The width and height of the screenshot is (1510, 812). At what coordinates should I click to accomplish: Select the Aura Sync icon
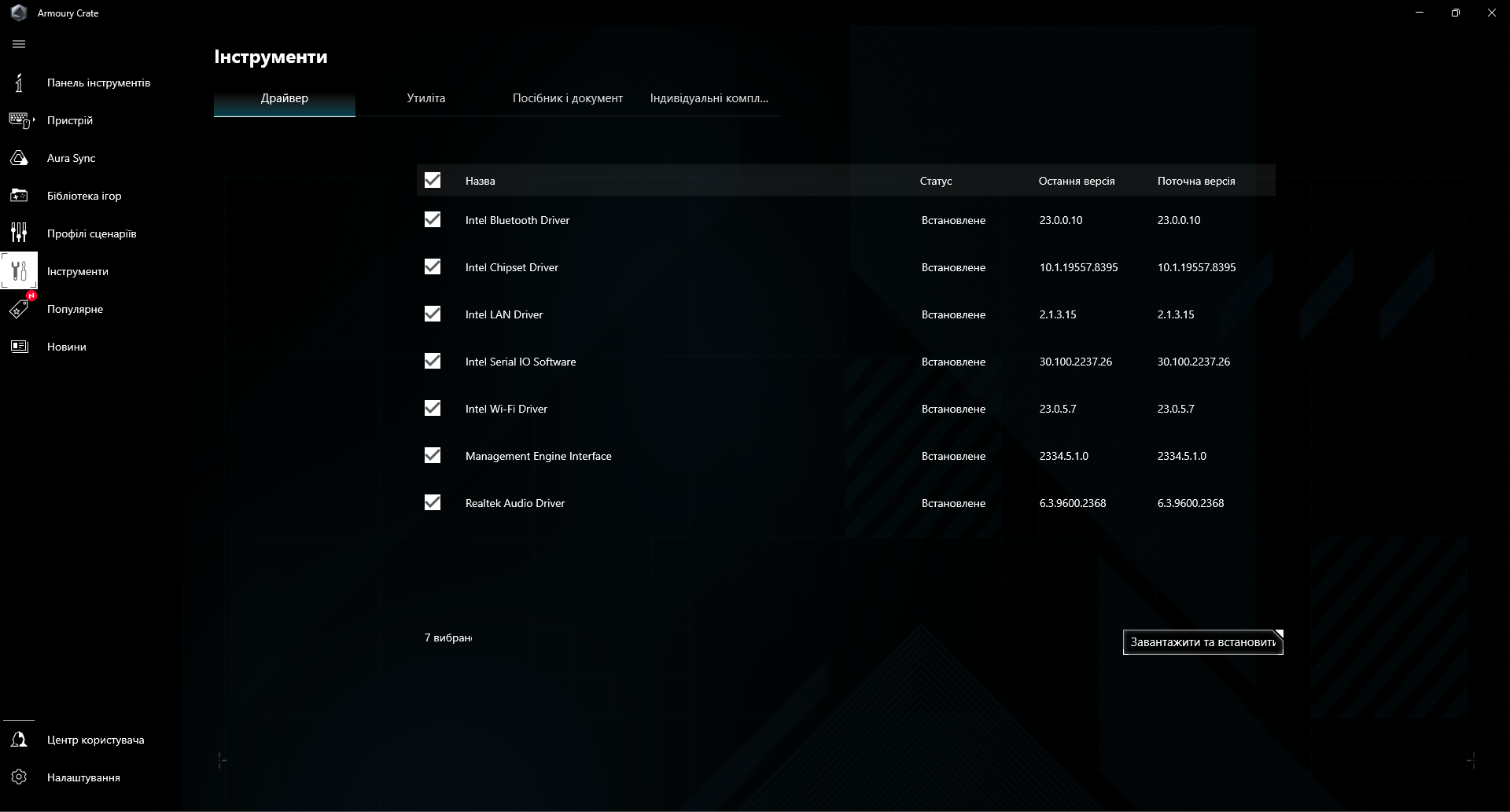point(19,157)
